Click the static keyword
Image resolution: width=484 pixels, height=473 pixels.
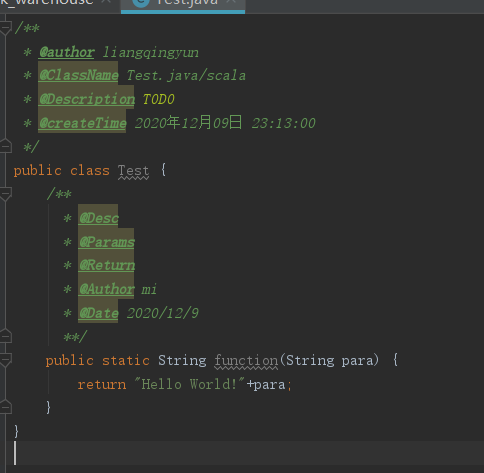coord(126,360)
